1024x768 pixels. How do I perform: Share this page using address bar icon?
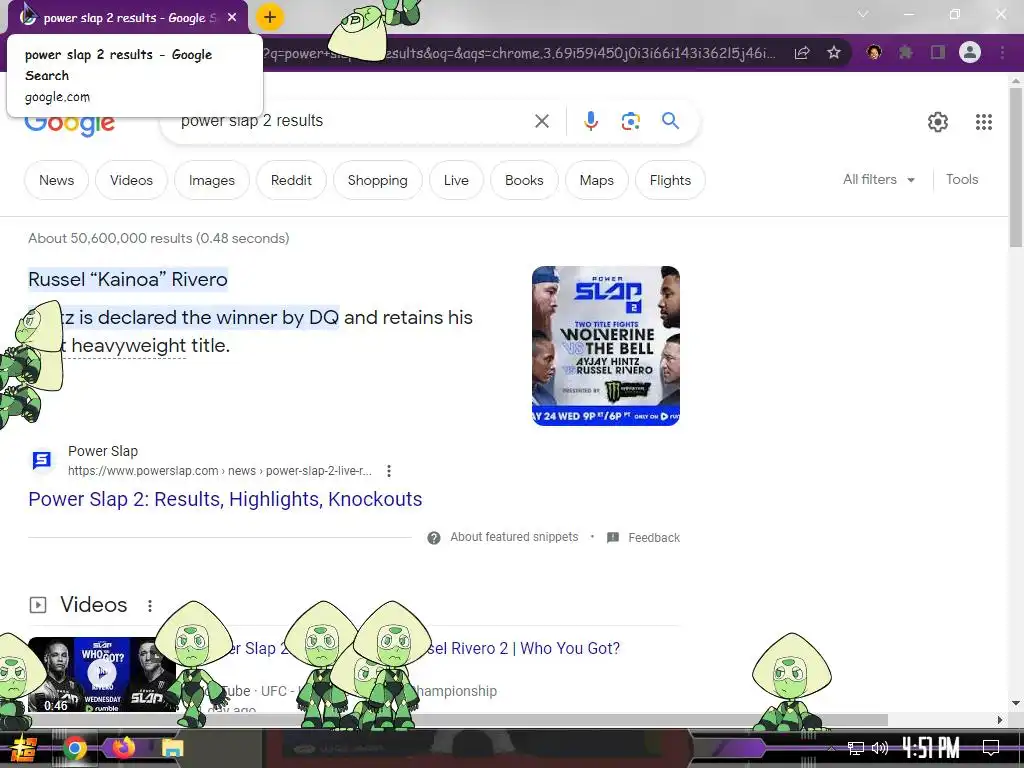(x=802, y=52)
